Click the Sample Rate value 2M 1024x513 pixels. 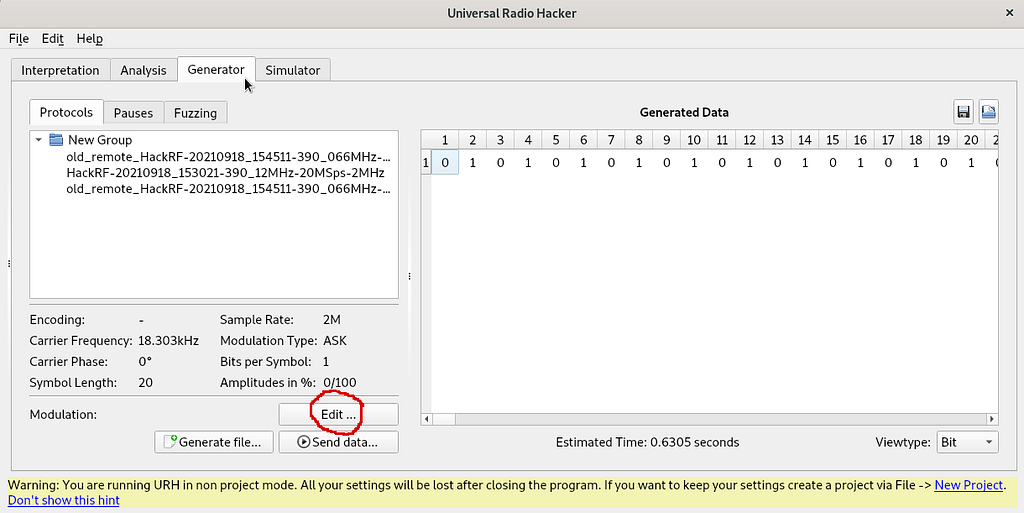(332, 320)
